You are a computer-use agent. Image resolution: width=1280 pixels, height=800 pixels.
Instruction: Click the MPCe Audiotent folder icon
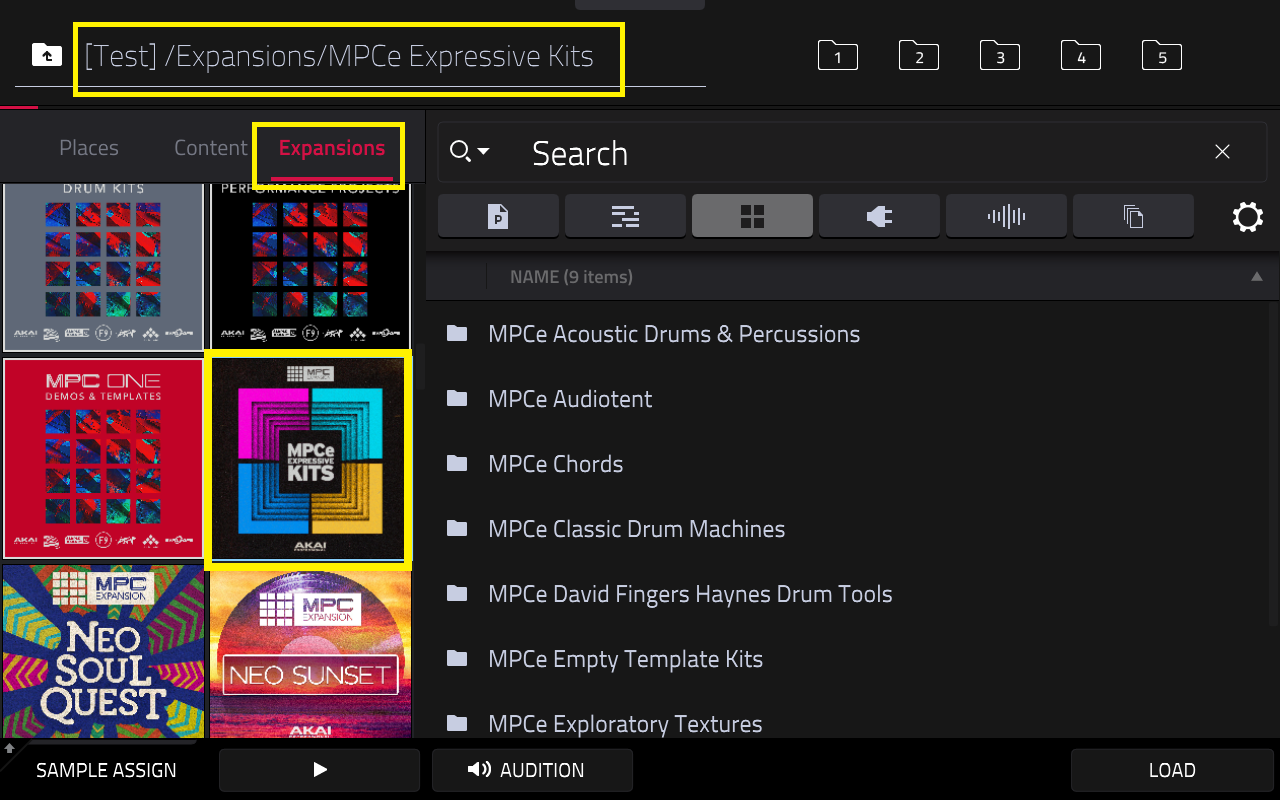coord(457,398)
